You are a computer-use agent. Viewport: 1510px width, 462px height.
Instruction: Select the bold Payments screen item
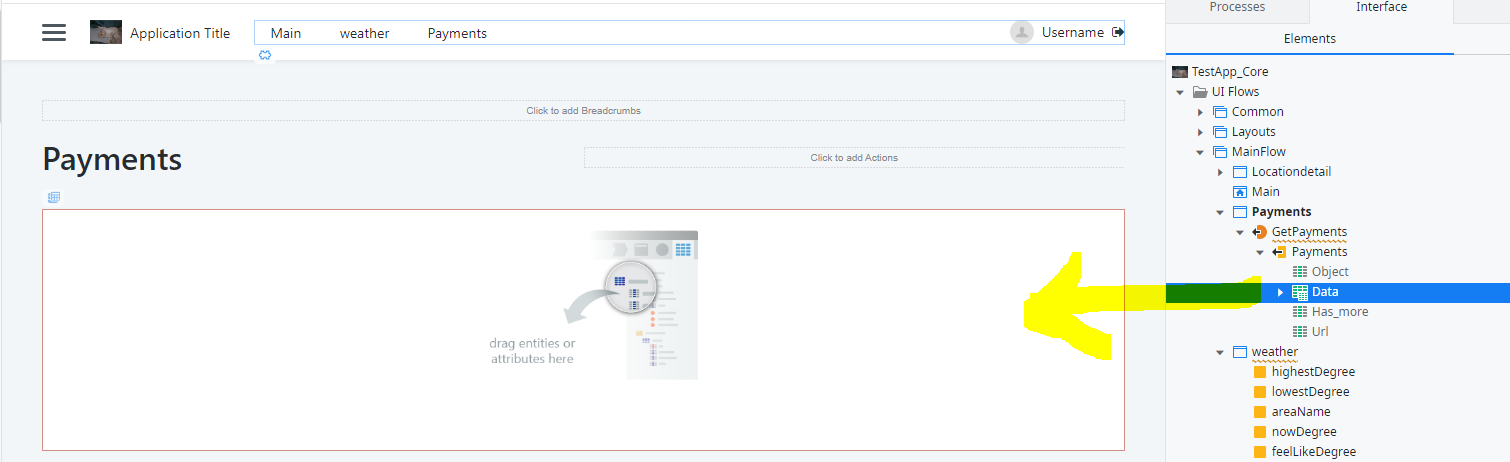point(1282,212)
